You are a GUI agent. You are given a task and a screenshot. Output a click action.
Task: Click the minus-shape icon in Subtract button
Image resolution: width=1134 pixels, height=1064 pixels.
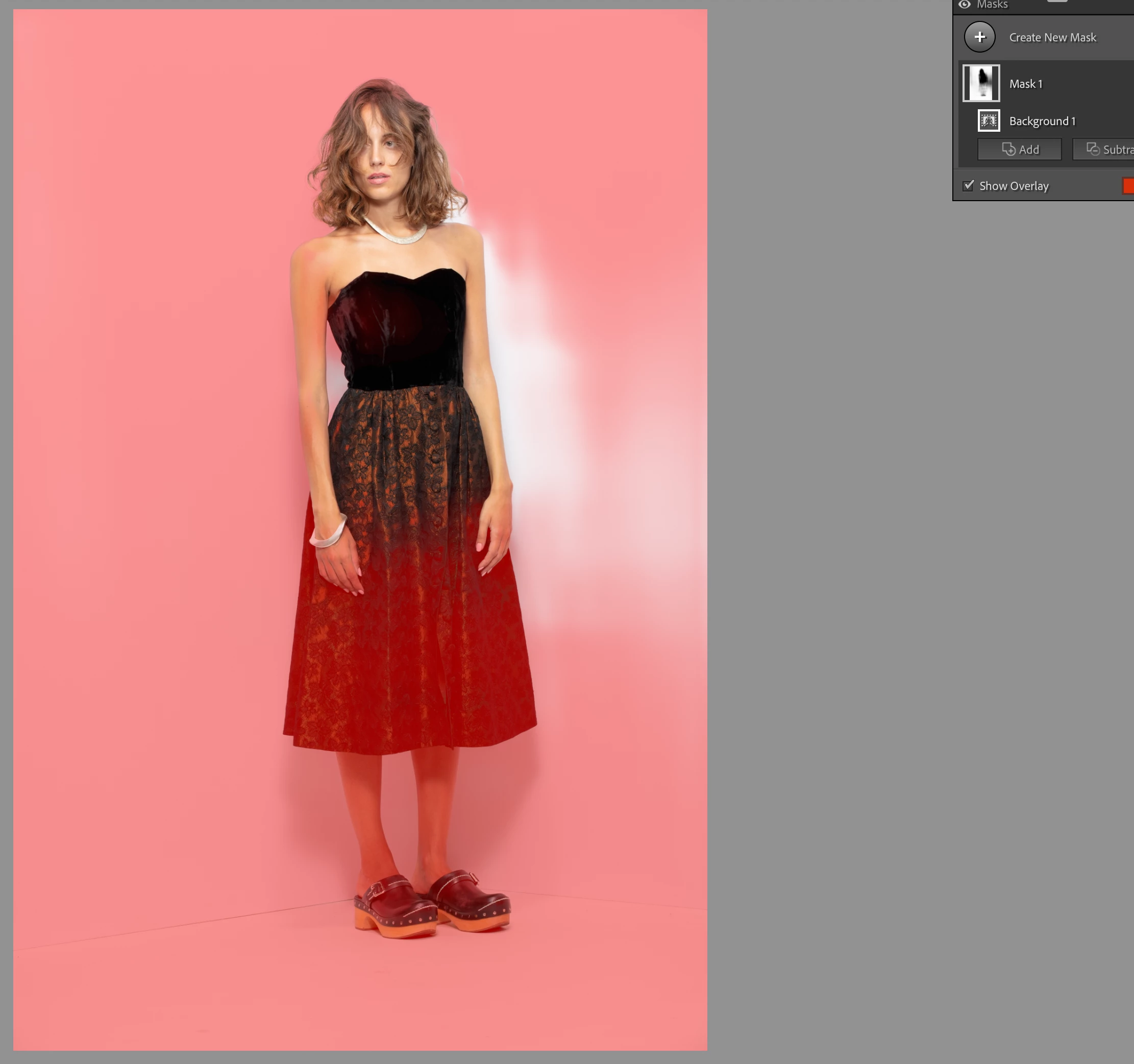tap(1092, 150)
